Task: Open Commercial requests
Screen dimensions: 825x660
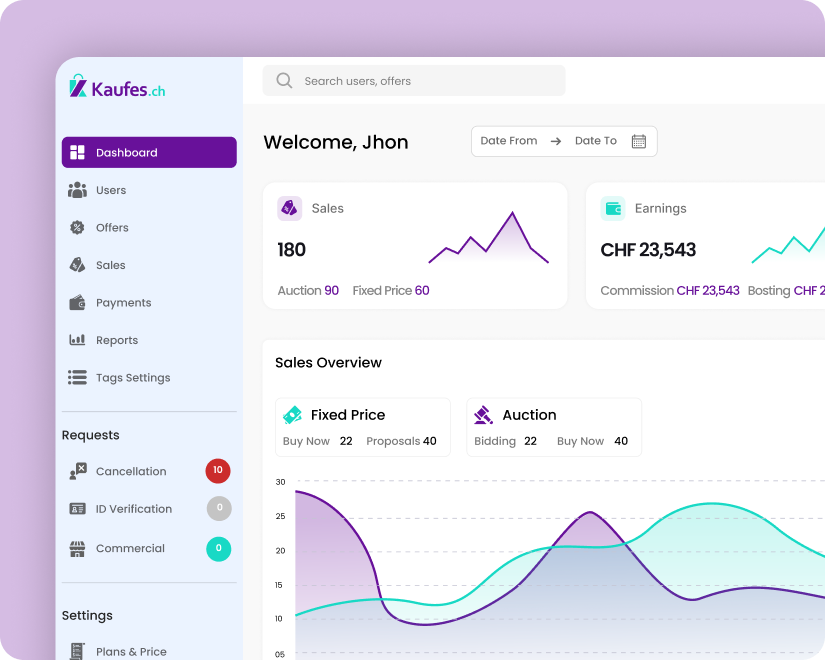Action: pos(149,548)
